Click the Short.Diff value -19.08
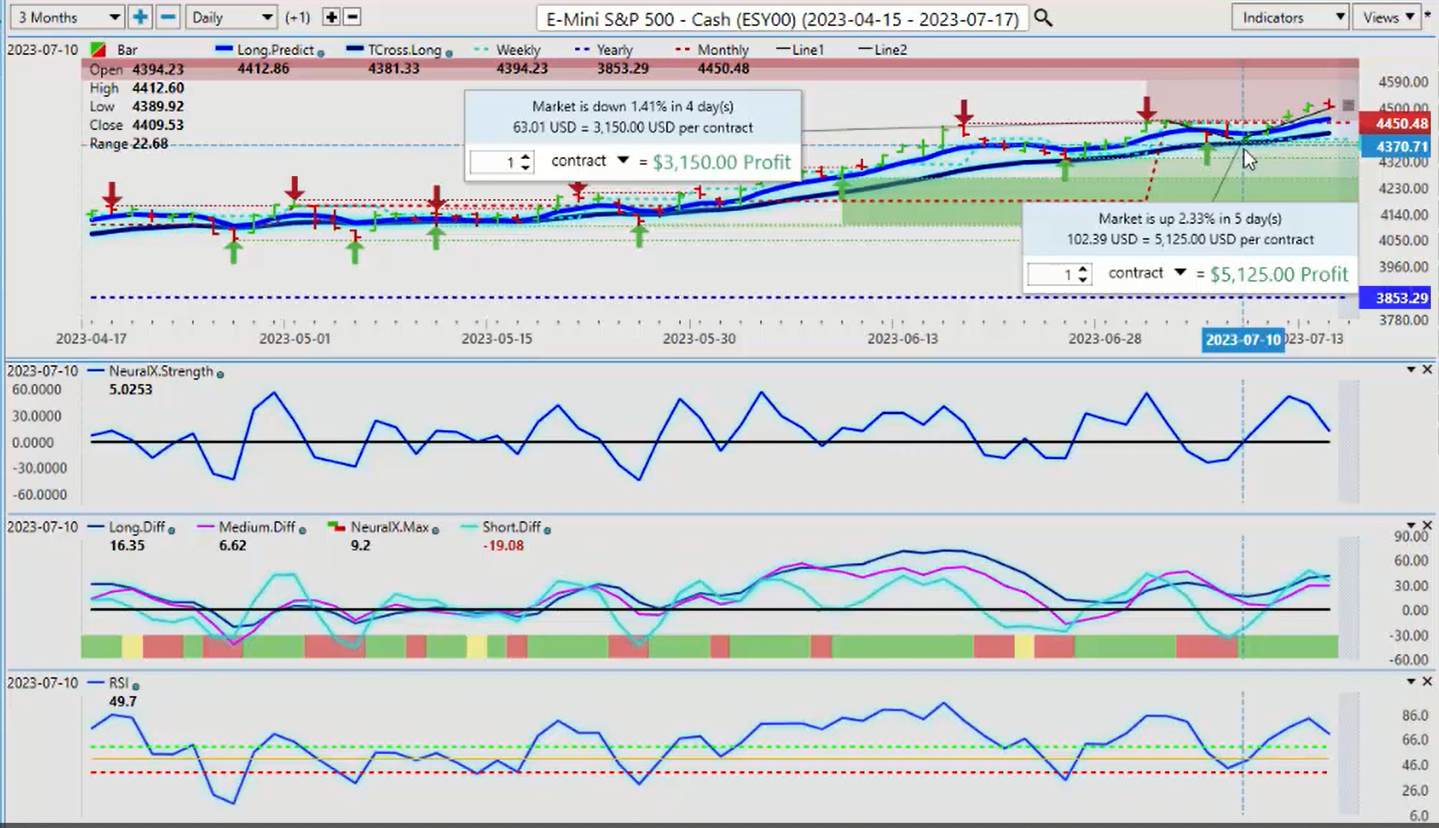The width and height of the screenshot is (1439, 828). (503, 545)
